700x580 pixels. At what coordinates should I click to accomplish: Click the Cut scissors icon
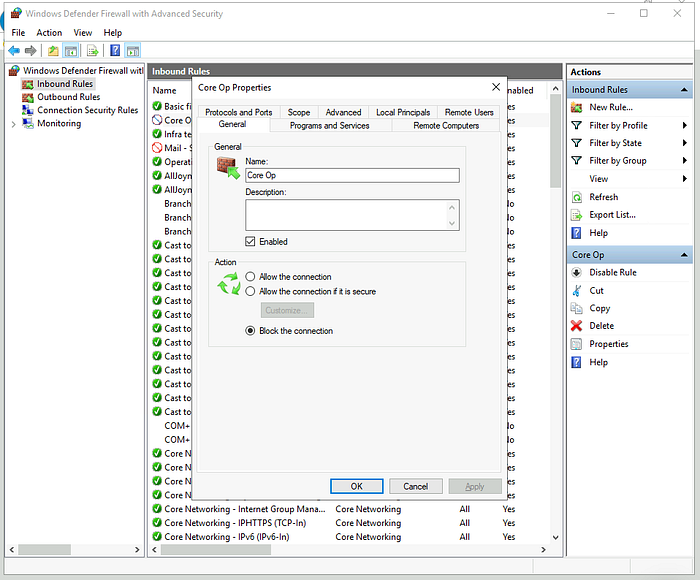pyautogui.click(x=576, y=291)
